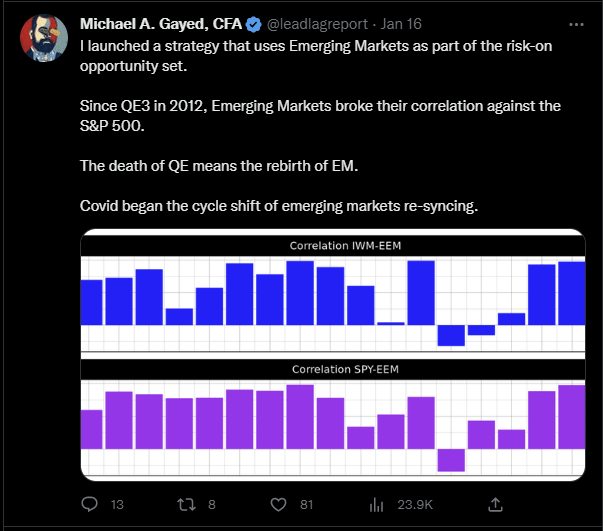
Task: Click the 13 replies count
Action: [117, 504]
